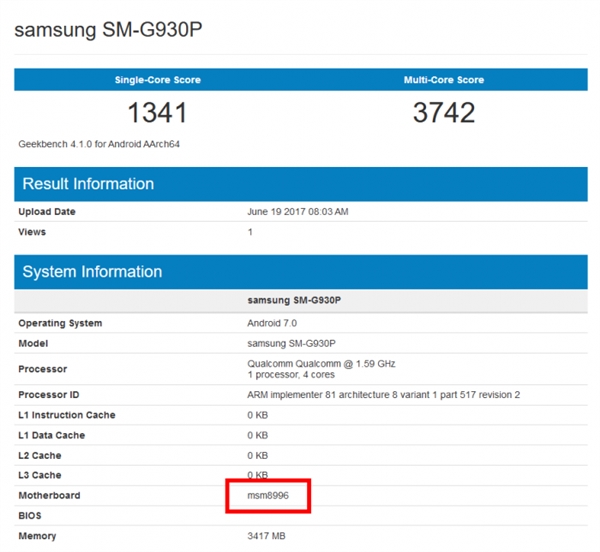Click the BIOS row label
This screenshot has height=552, width=600.
[x=32, y=515]
